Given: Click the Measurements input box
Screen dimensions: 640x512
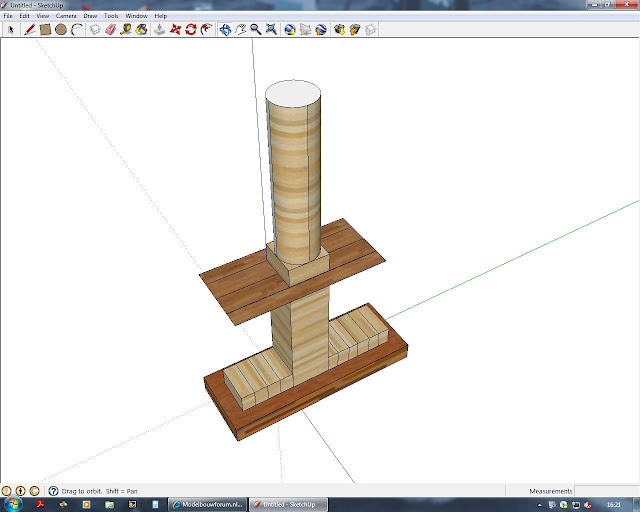Looking at the screenshot, I should point(606,491).
